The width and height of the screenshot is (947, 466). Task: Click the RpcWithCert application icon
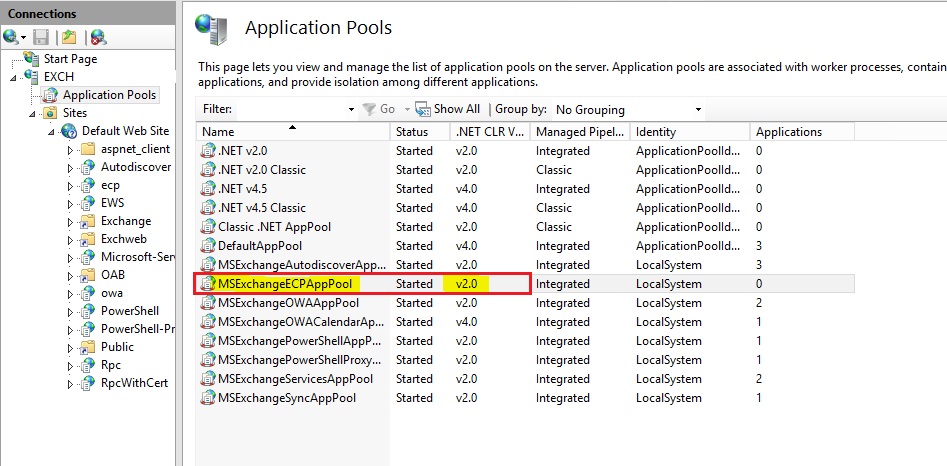(x=88, y=383)
